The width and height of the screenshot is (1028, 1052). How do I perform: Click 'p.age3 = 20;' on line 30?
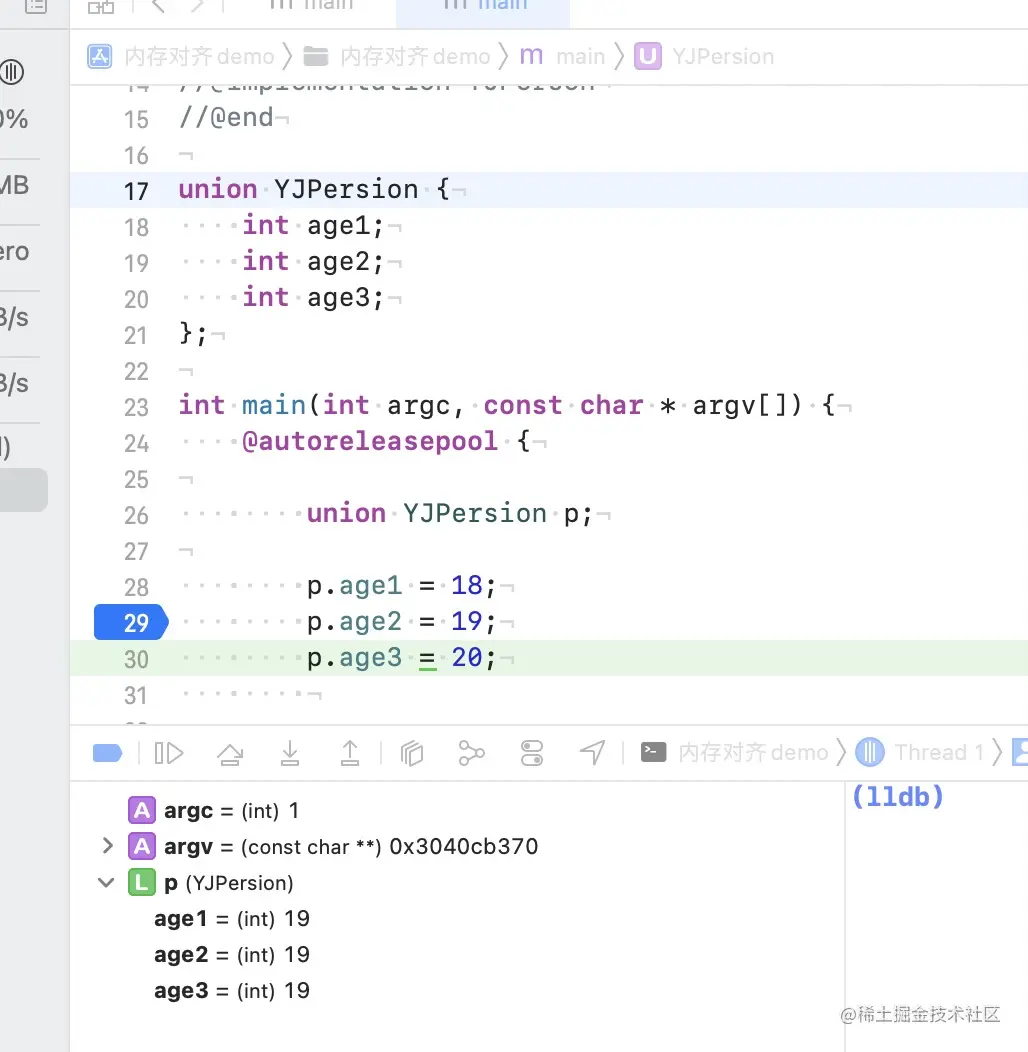coord(401,658)
